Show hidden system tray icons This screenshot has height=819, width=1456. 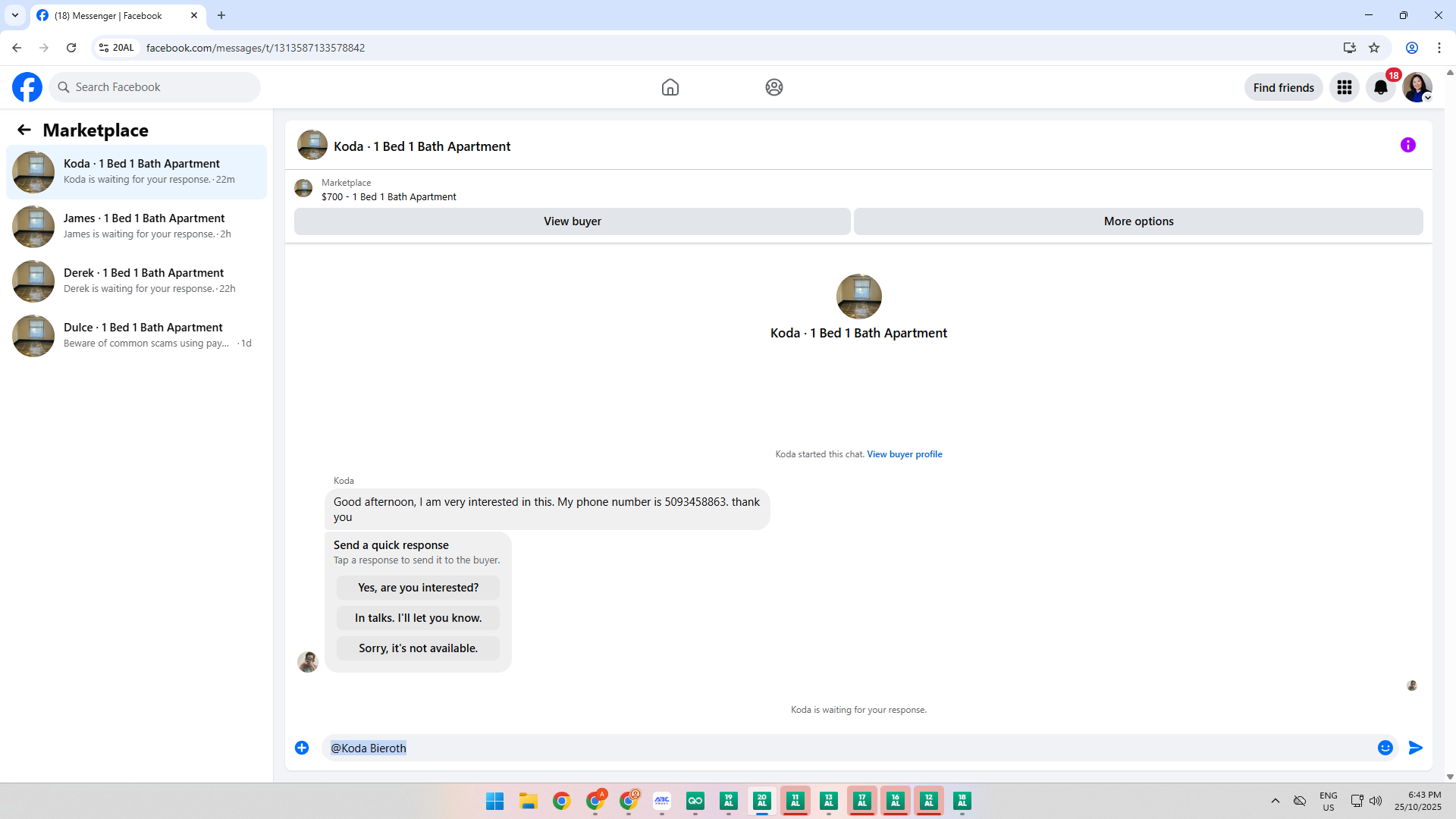pos(1275,801)
